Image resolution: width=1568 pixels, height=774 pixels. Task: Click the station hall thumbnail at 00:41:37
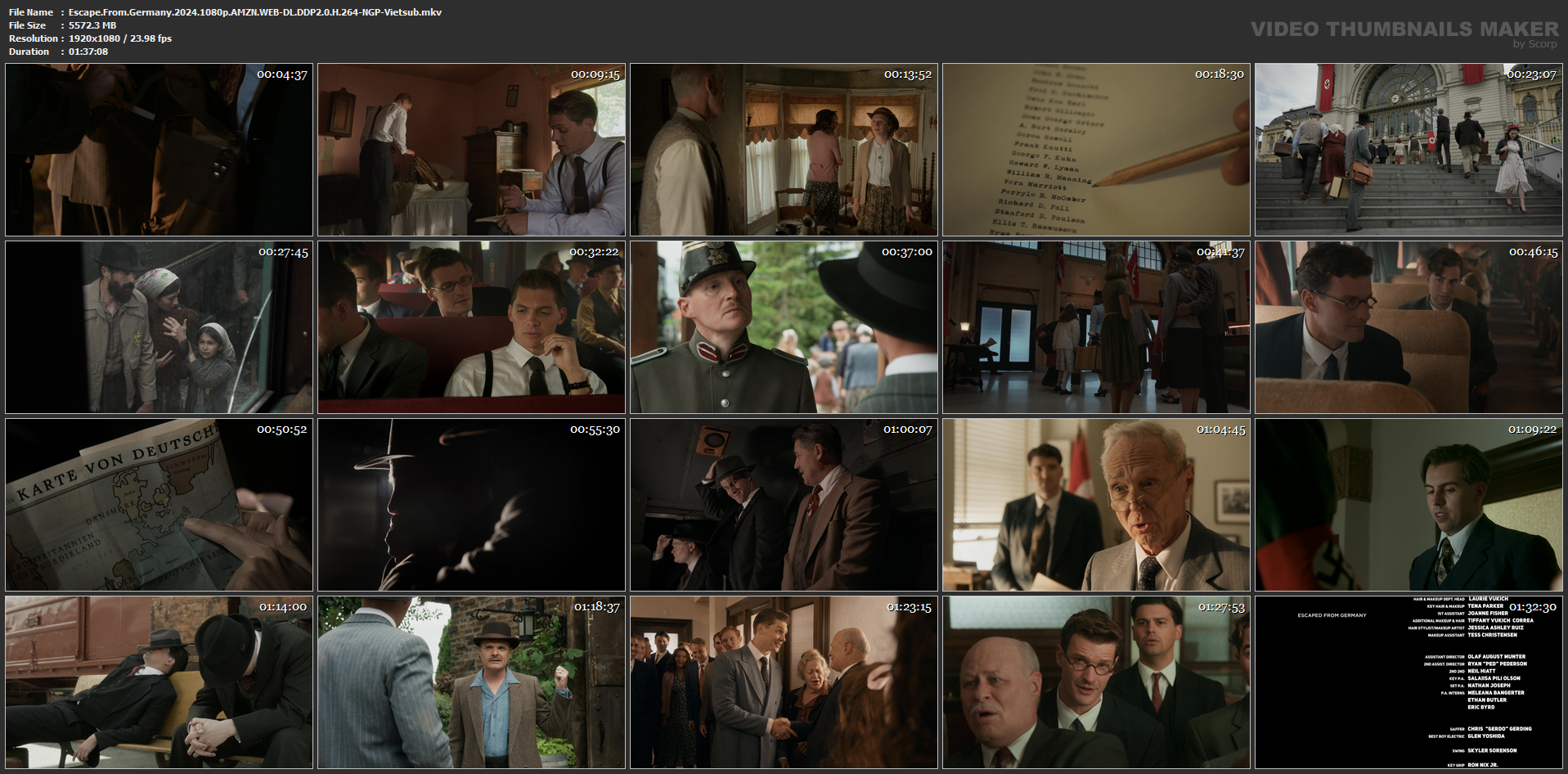(1097, 327)
